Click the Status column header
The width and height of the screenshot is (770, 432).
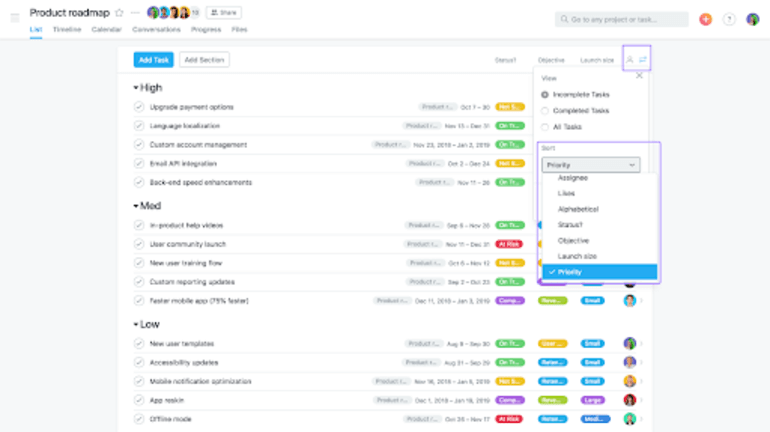(505, 60)
